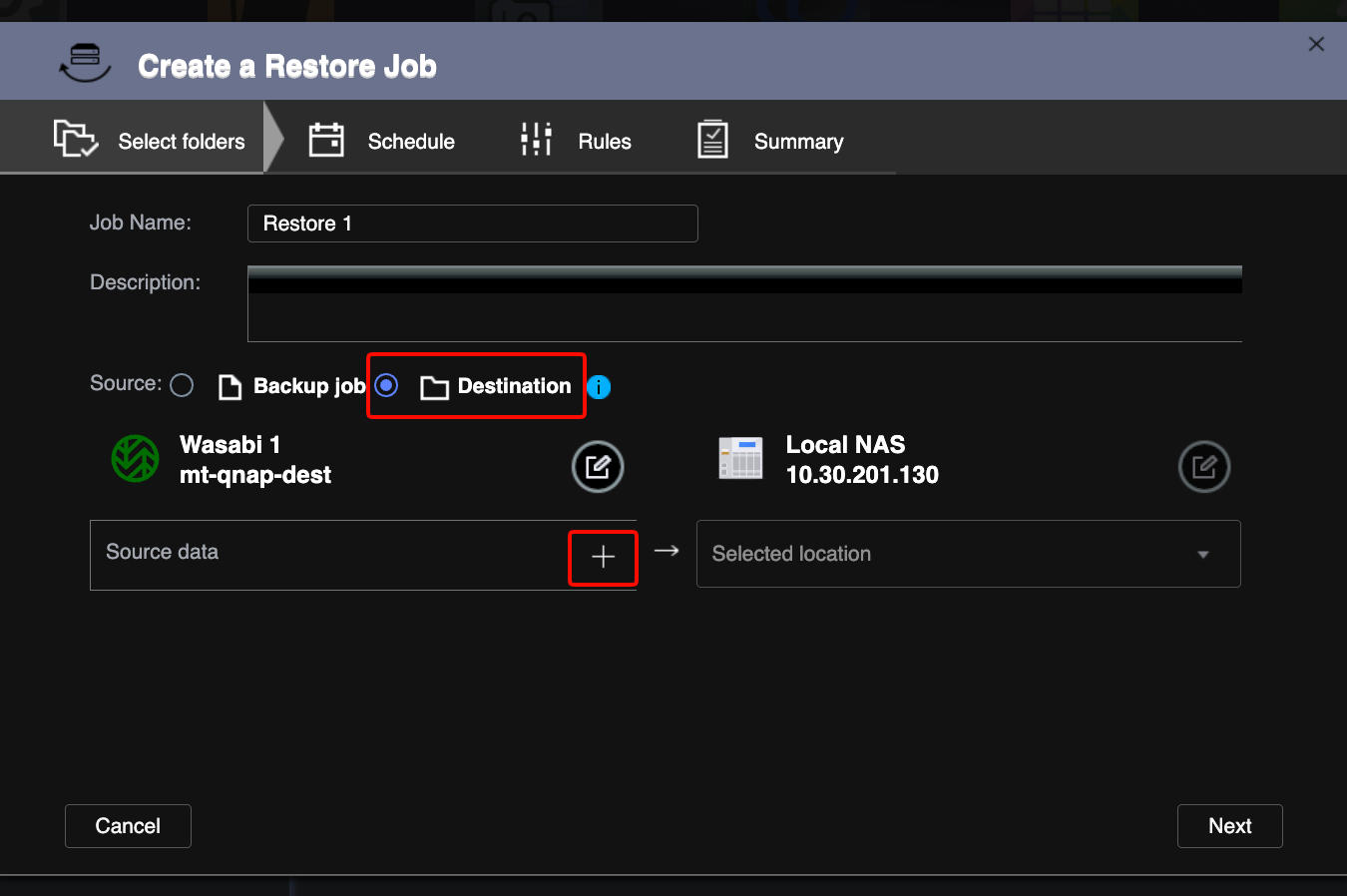Click the 'mt-qnap-dest' bucket name

click(255, 475)
